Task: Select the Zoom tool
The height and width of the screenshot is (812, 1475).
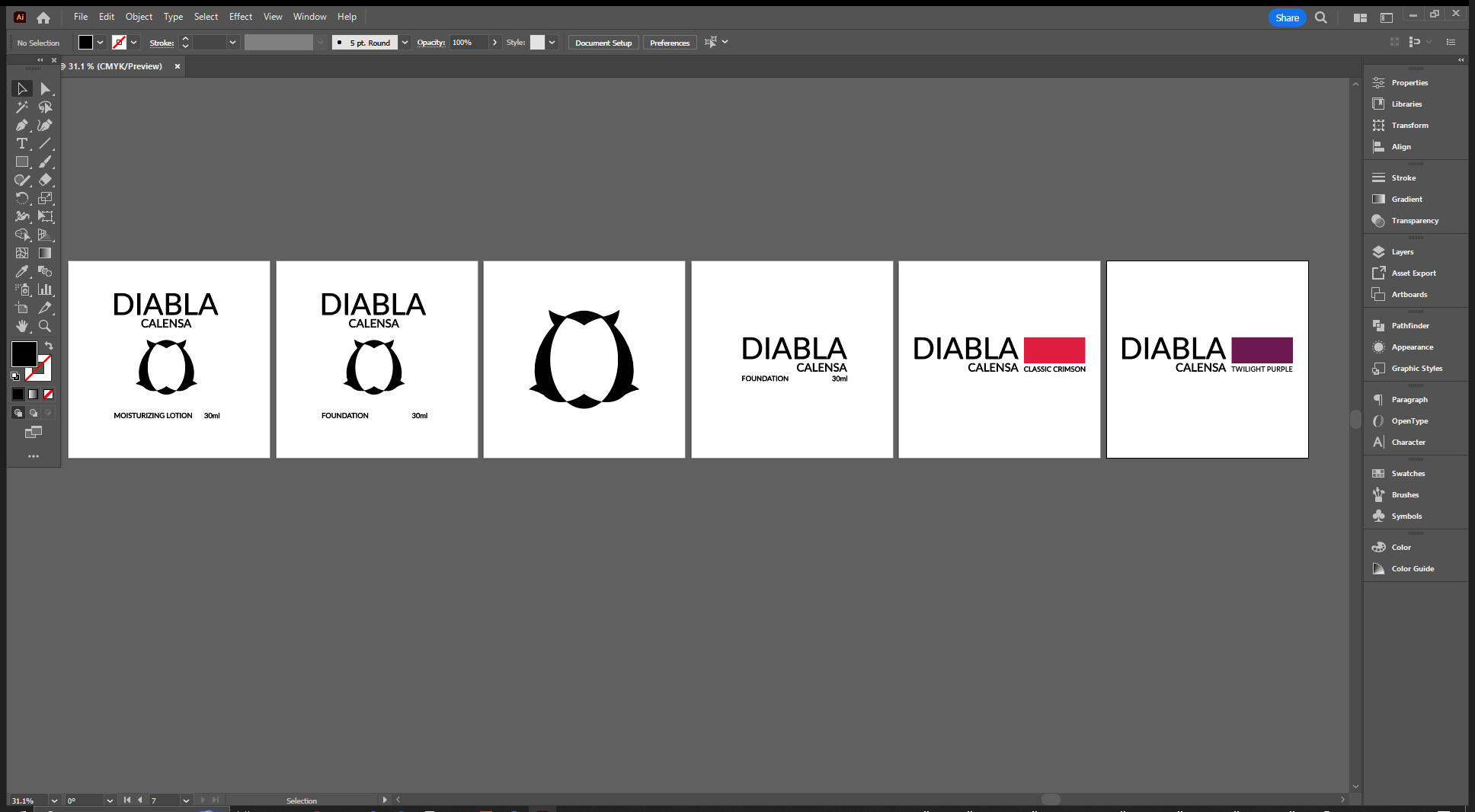Action: click(46, 326)
